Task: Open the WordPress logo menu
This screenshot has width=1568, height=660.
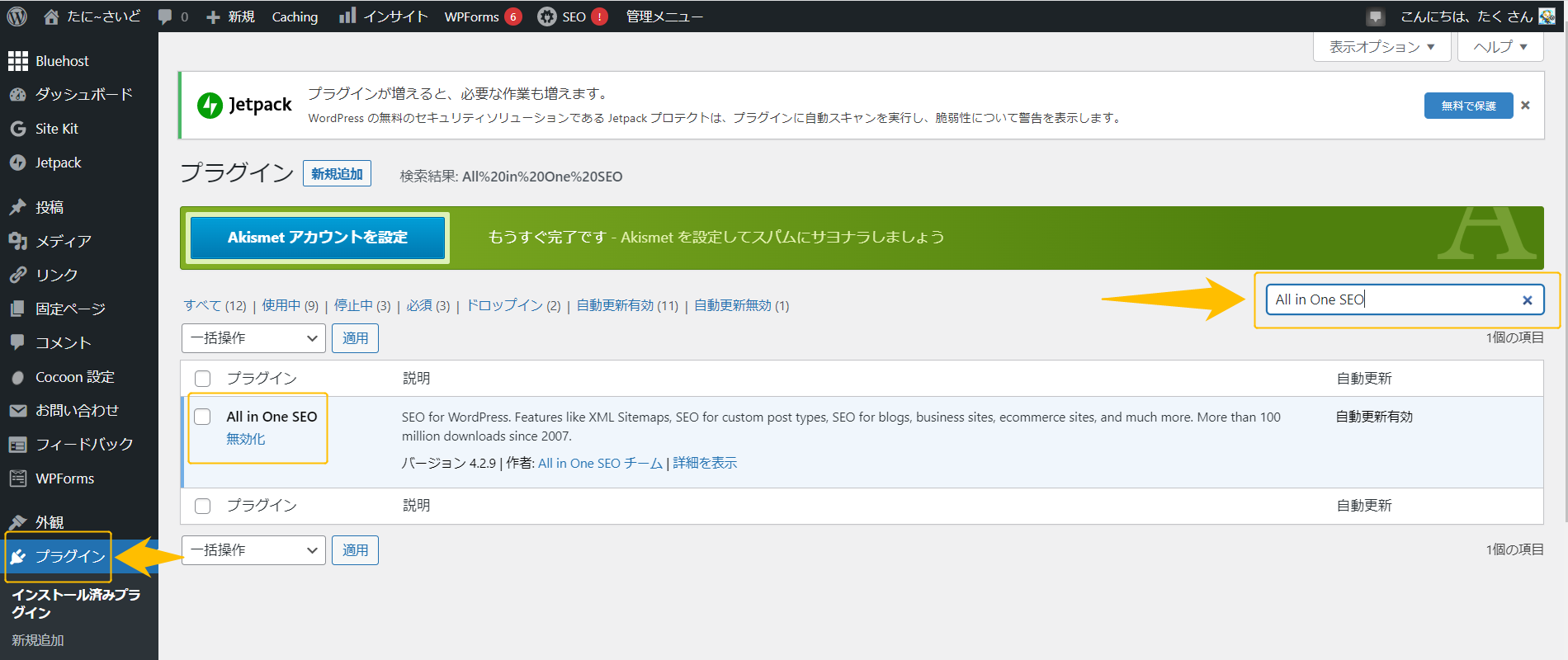Action: click(17, 16)
